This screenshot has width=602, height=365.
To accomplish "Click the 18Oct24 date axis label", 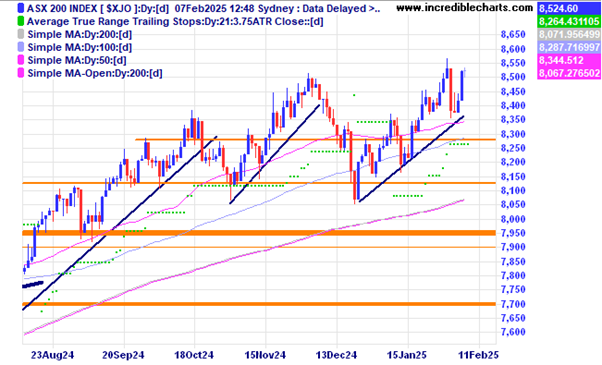I will pyautogui.click(x=194, y=355).
